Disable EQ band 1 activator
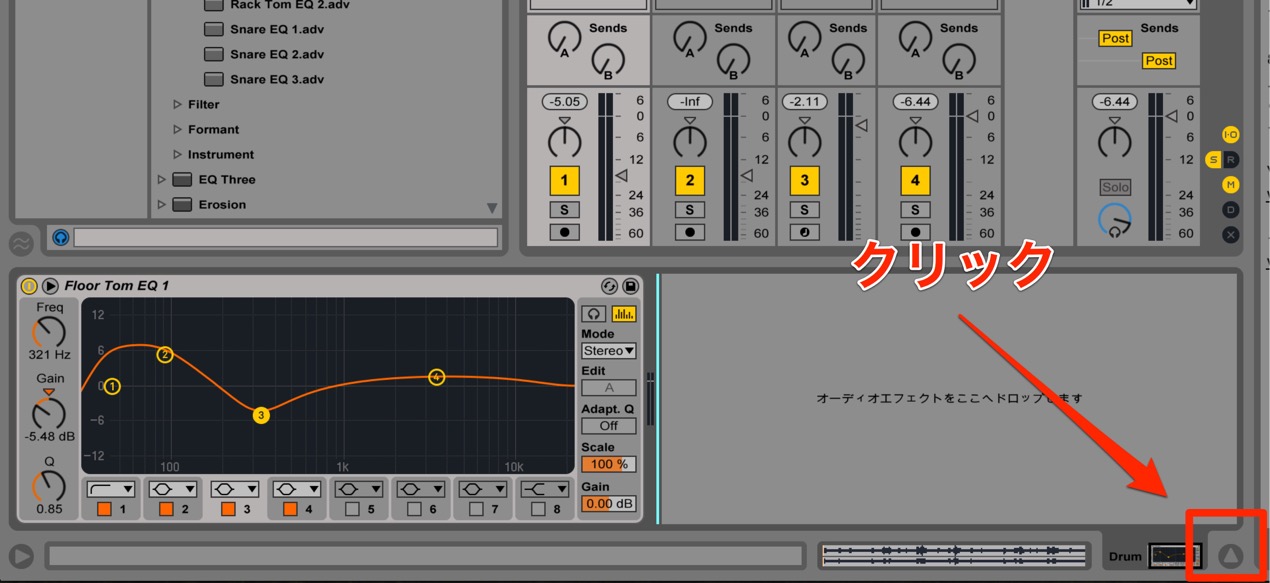The height and width of the screenshot is (583, 1270). pyautogui.click(x=104, y=509)
